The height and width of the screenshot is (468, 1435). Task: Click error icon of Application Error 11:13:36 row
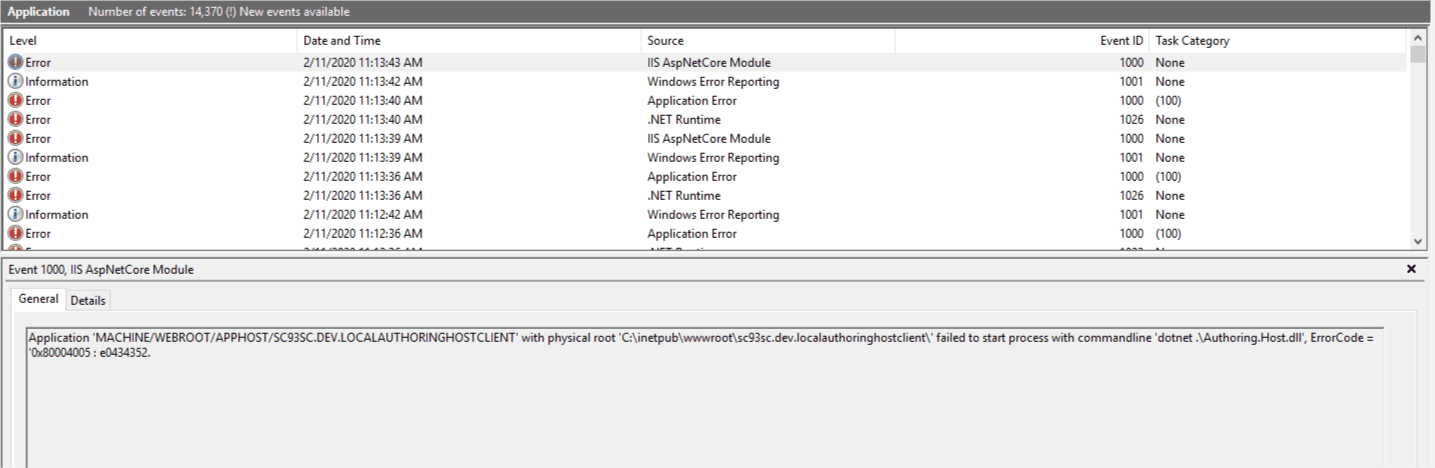click(15, 176)
